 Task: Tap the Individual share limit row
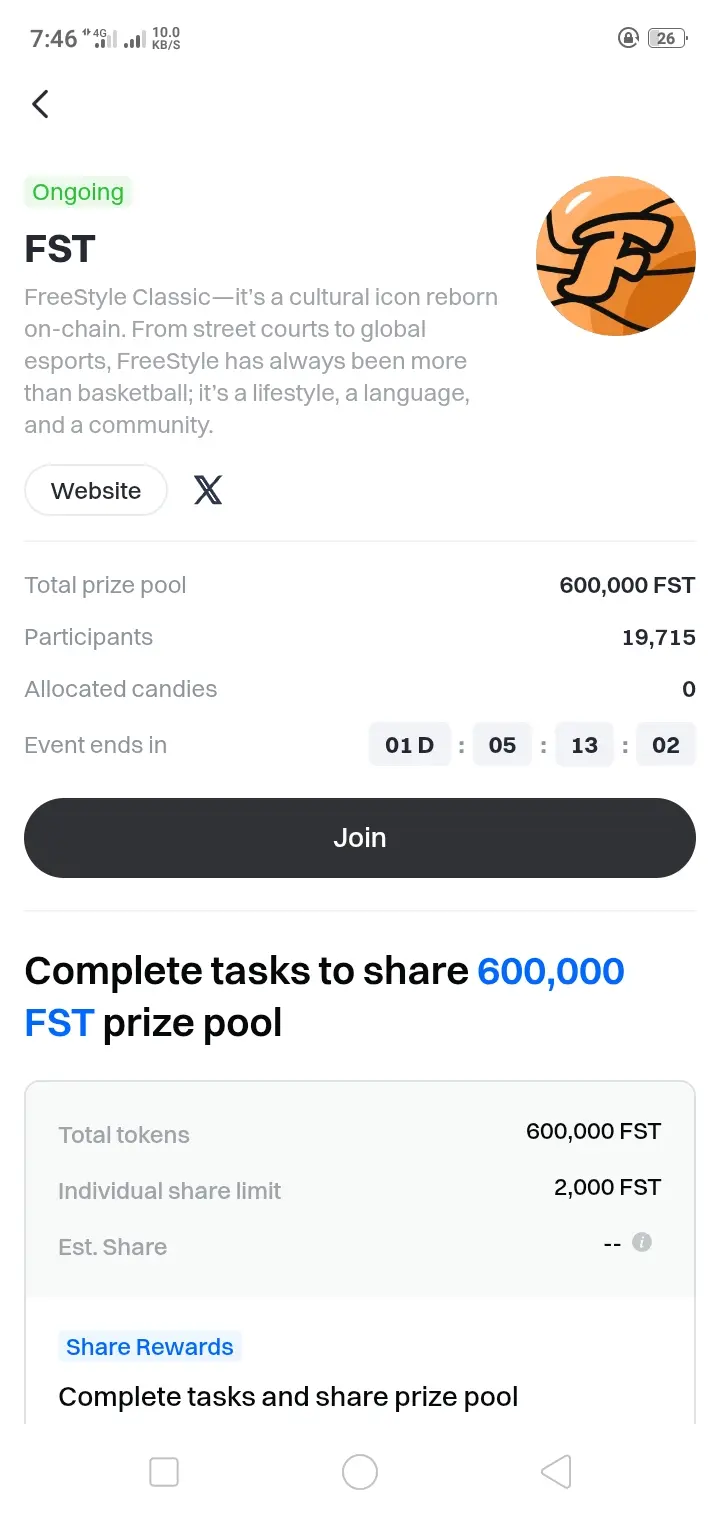(x=360, y=1189)
